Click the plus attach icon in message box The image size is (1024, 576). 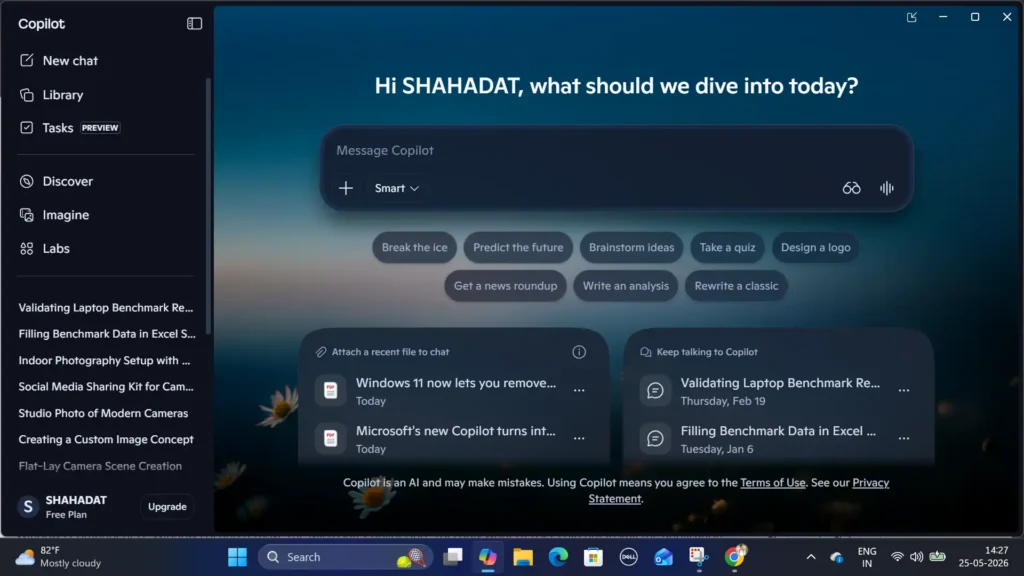pos(345,188)
